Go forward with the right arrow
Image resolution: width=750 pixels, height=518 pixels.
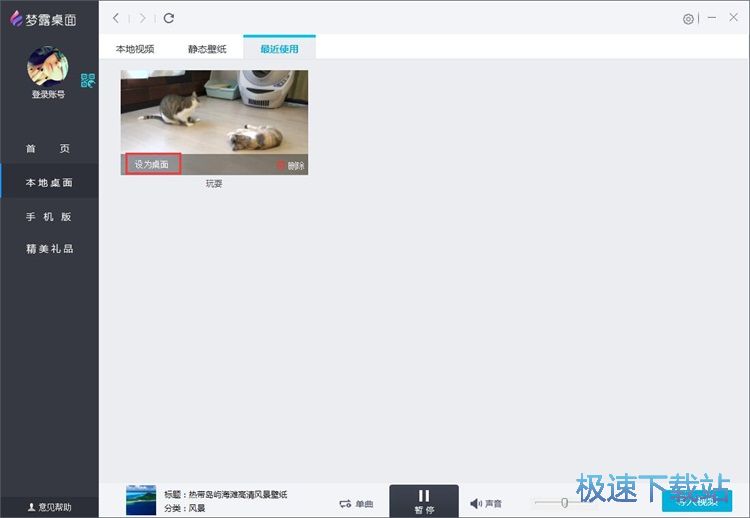[143, 18]
